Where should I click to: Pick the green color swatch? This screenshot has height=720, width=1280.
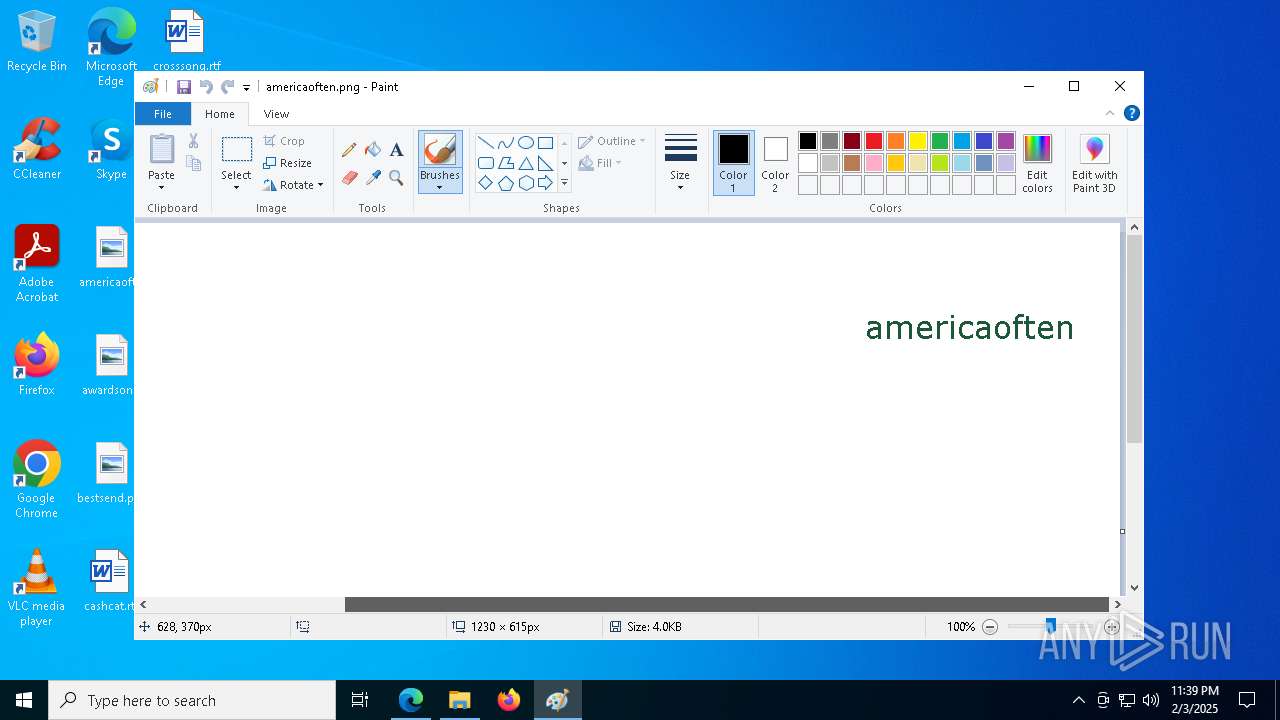940,141
